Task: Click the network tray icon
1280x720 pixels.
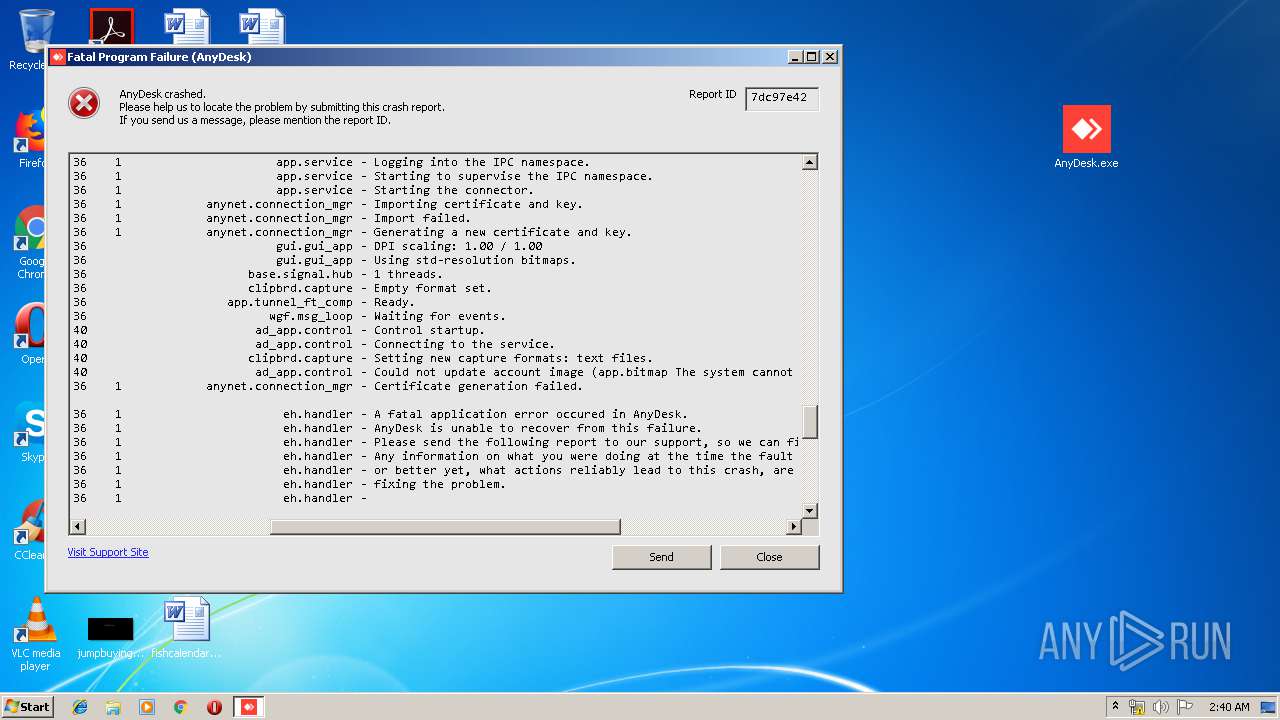Action: pos(1137,707)
